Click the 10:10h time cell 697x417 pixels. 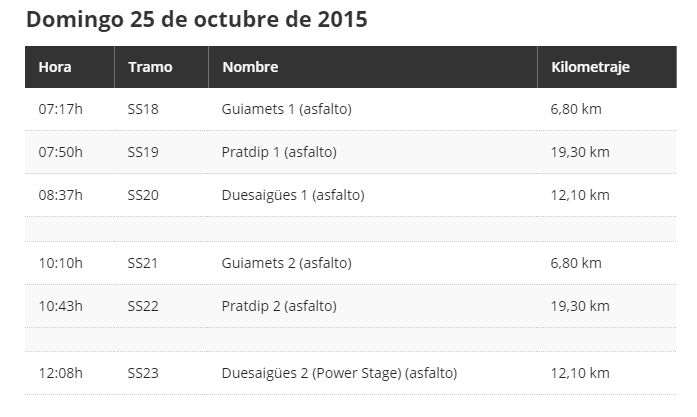click(60, 263)
